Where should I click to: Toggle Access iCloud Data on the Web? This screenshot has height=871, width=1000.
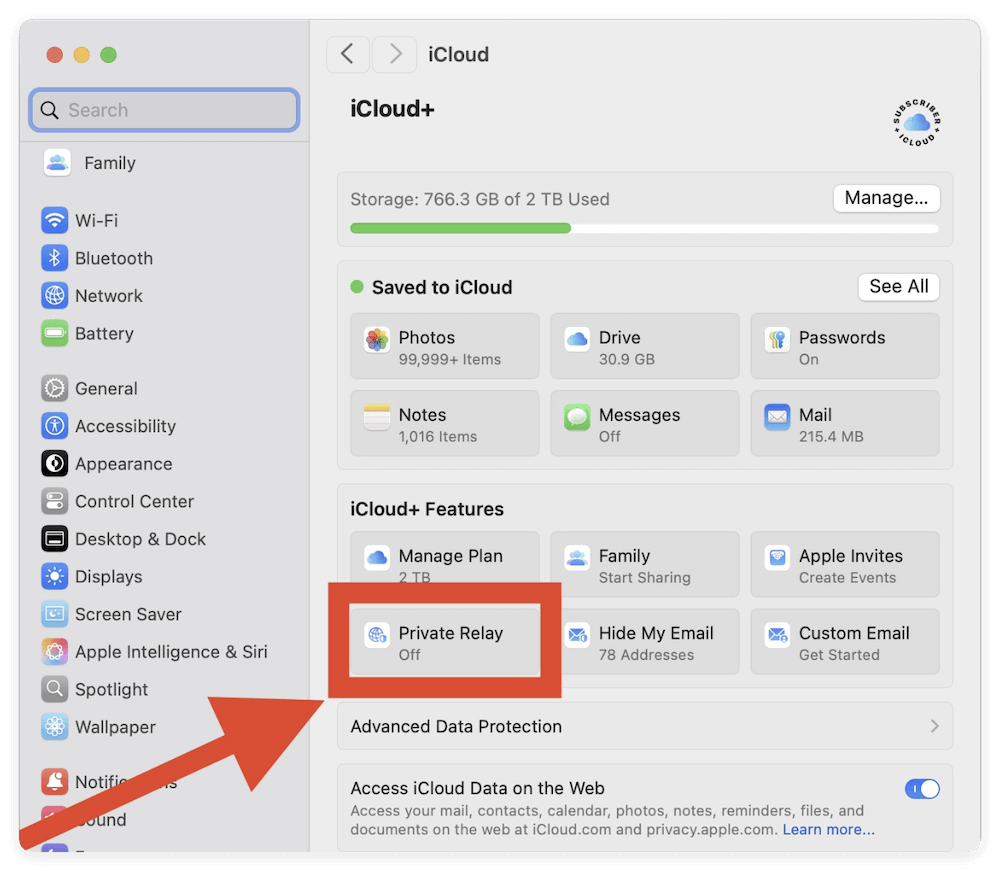coord(921,789)
